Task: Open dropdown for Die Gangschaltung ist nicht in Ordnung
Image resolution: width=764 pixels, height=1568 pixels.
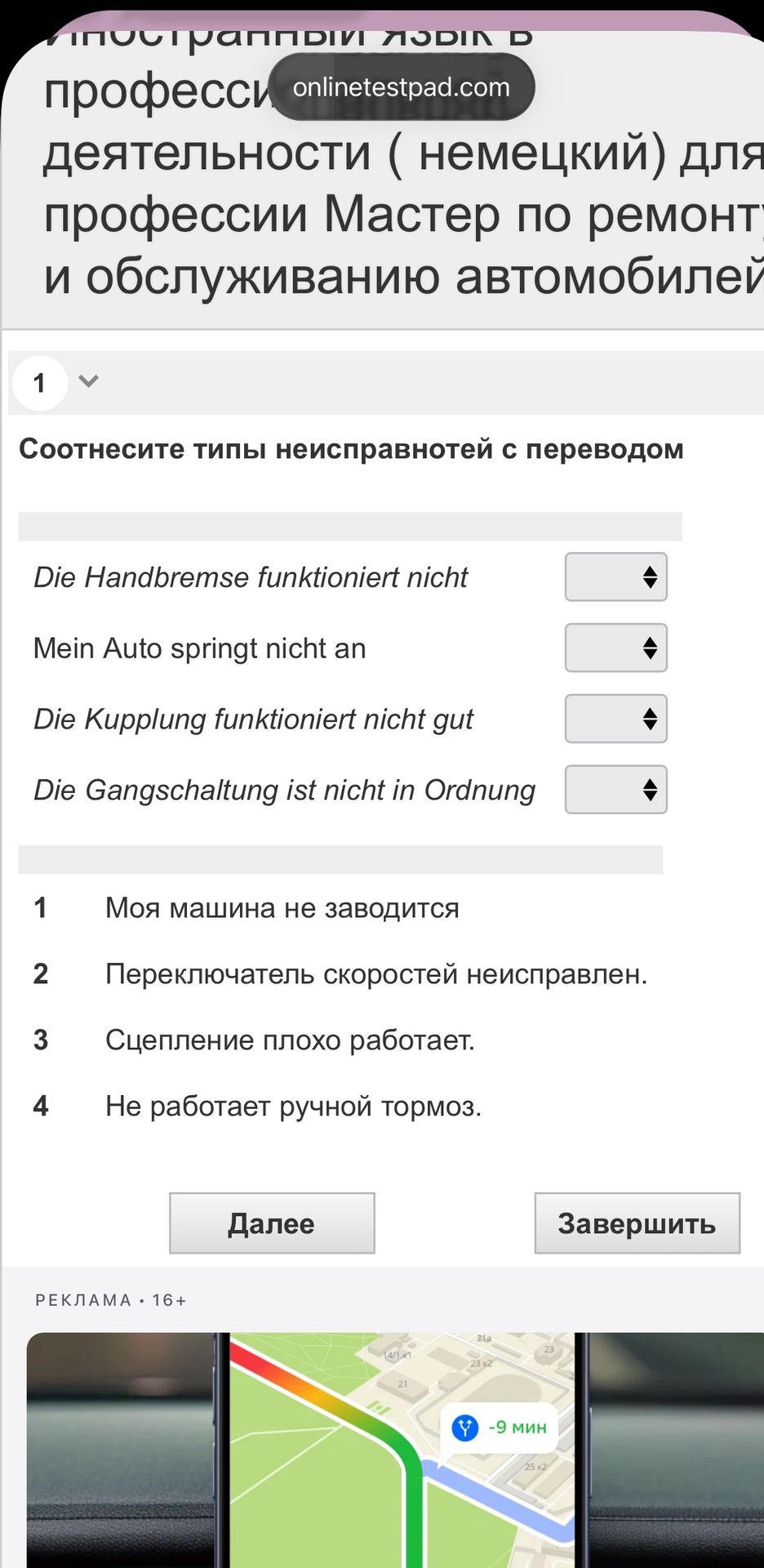Action: pos(616,790)
